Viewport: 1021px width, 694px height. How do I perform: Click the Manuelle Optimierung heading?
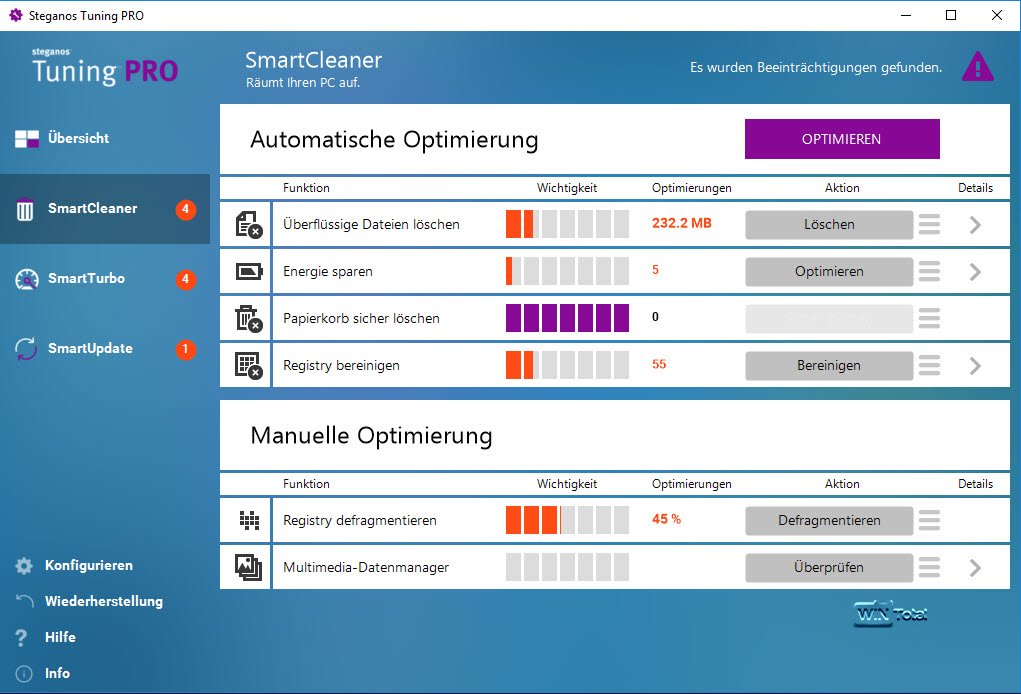click(371, 436)
